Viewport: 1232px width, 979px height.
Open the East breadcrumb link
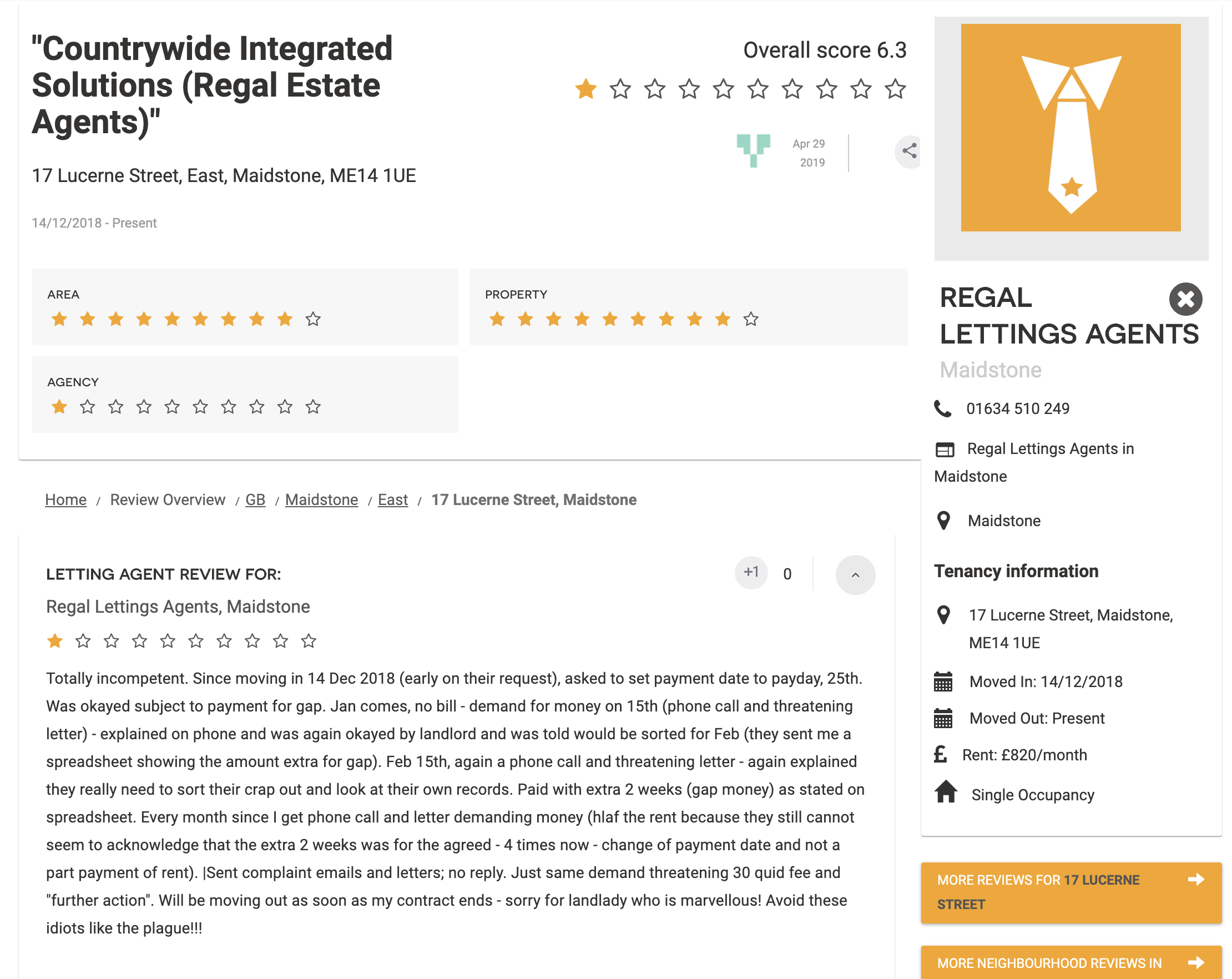392,500
